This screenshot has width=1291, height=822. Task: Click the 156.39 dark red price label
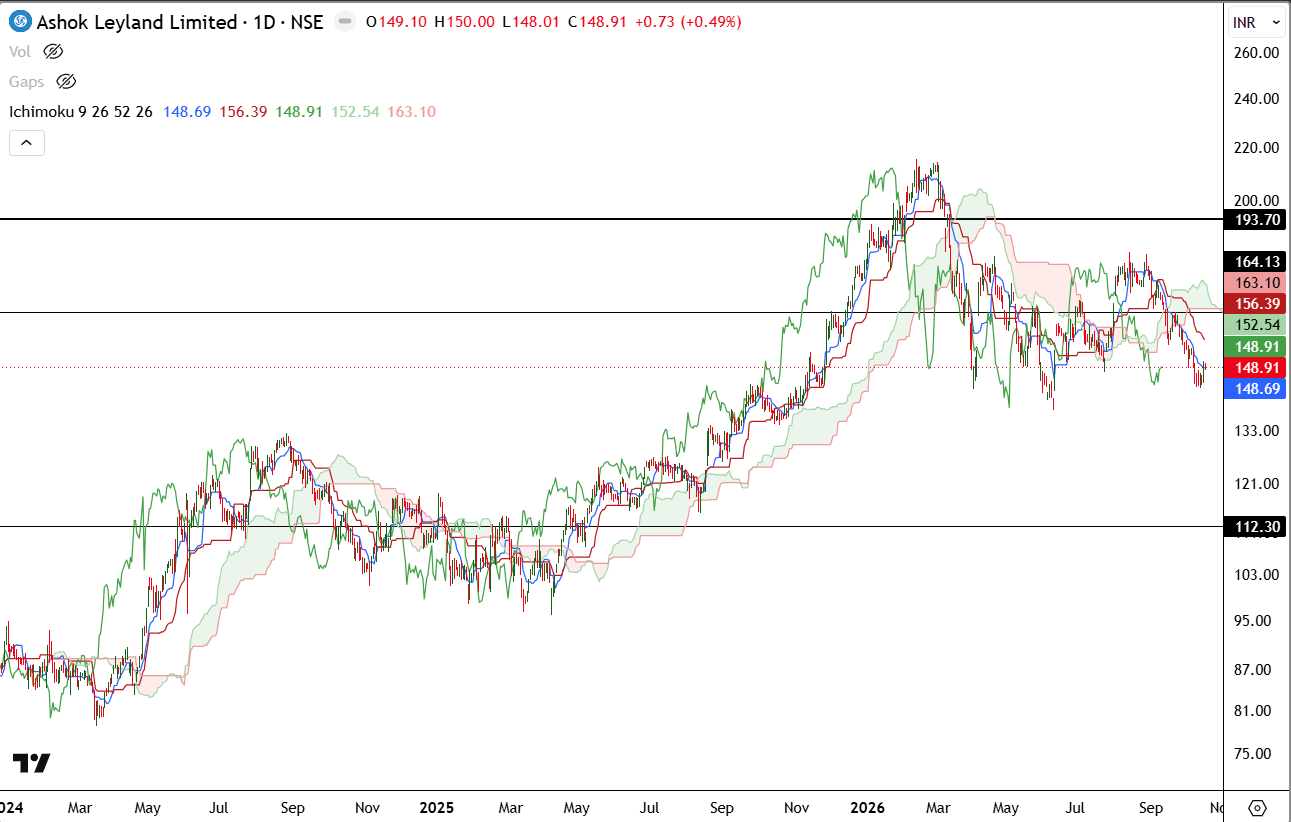tap(1257, 304)
